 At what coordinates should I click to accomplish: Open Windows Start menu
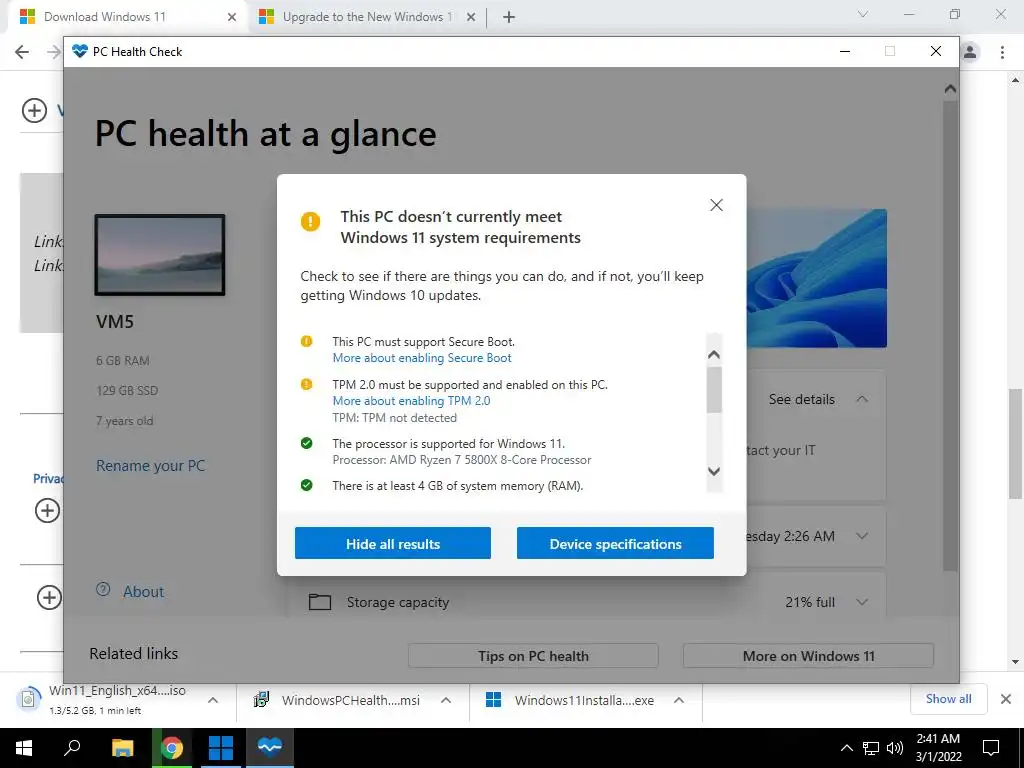(24, 748)
